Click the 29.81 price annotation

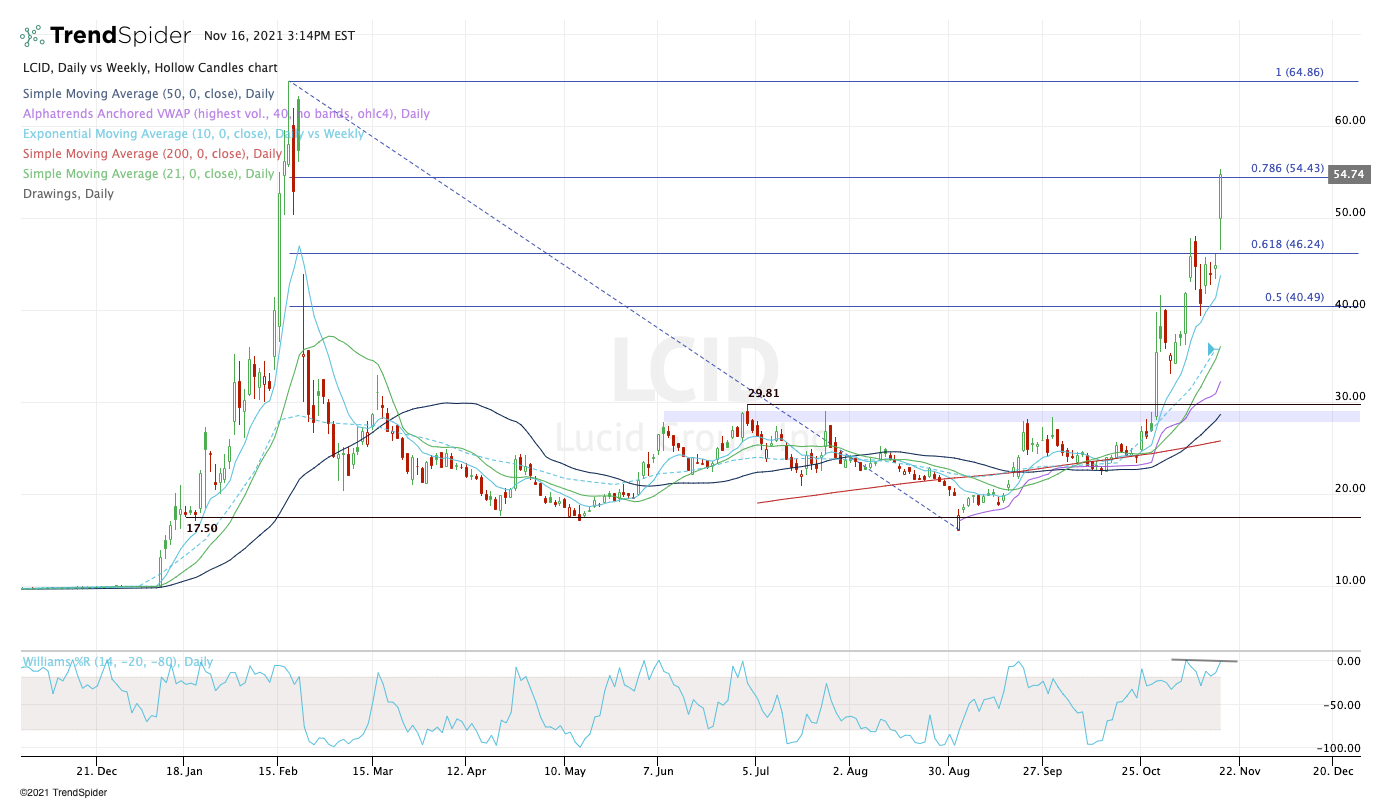[x=764, y=394]
